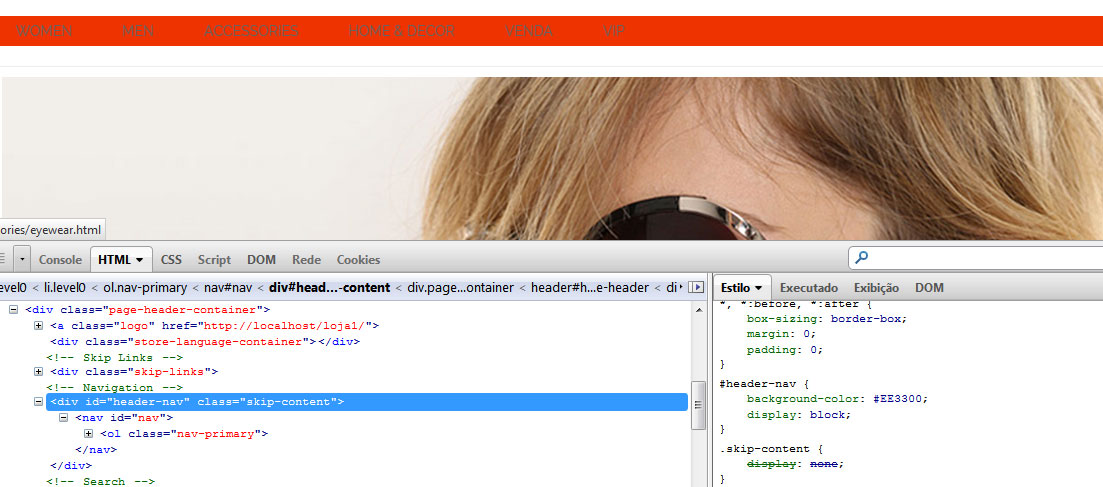Click ol.nav-primary in the breadcrumb path

145,288
